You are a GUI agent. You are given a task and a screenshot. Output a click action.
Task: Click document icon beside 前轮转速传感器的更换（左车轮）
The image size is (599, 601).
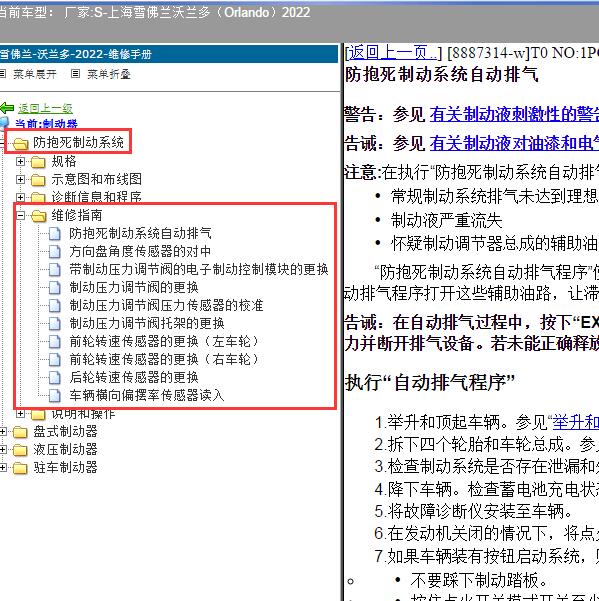coord(55,342)
